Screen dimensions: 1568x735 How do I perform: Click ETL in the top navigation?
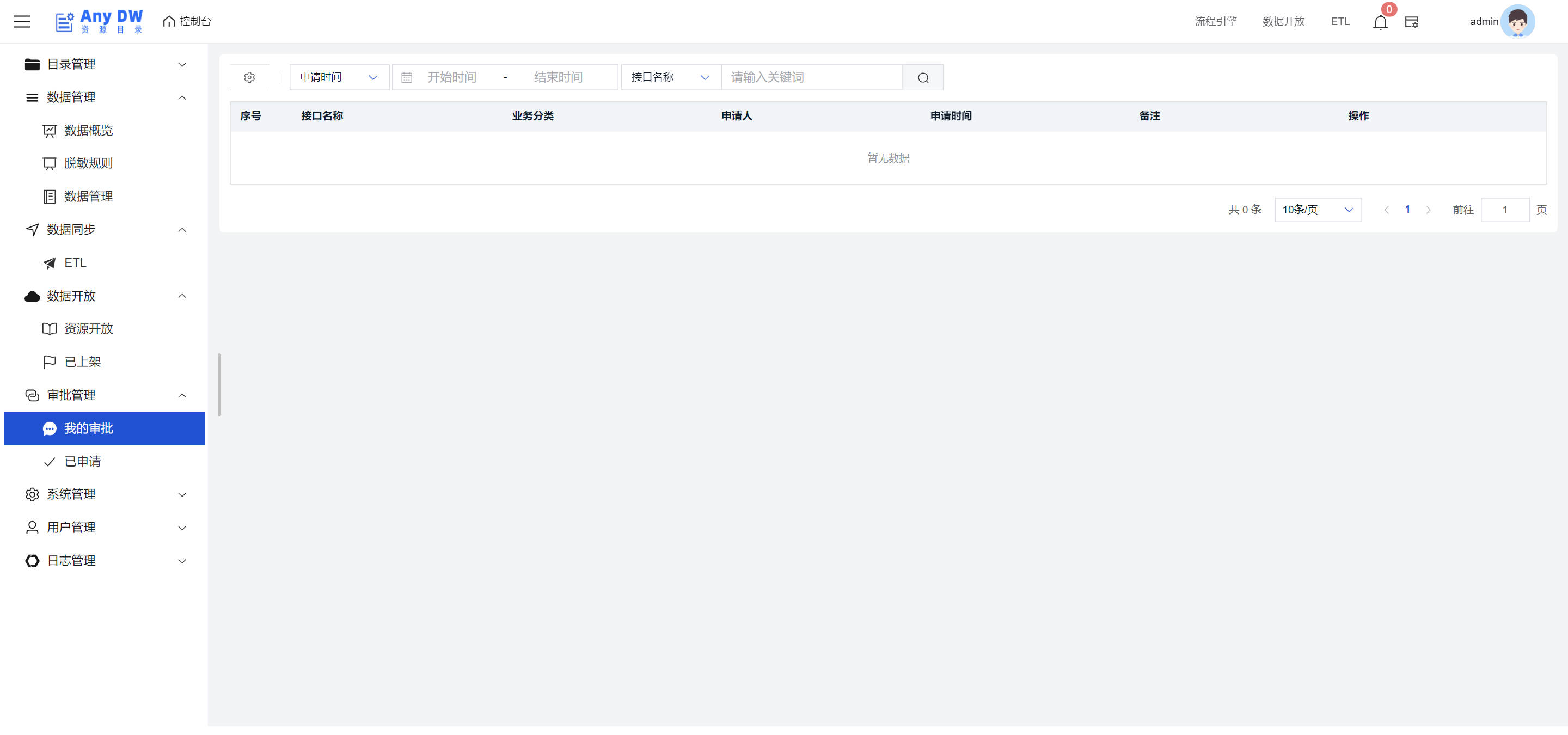tap(1339, 21)
